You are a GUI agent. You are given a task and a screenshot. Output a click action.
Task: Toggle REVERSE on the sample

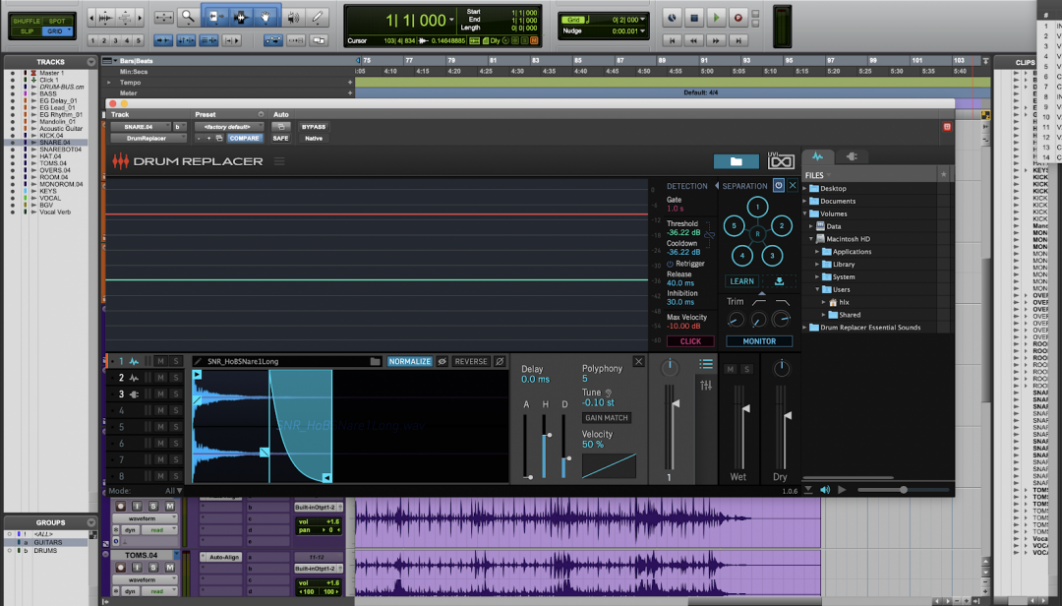tap(471, 362)
